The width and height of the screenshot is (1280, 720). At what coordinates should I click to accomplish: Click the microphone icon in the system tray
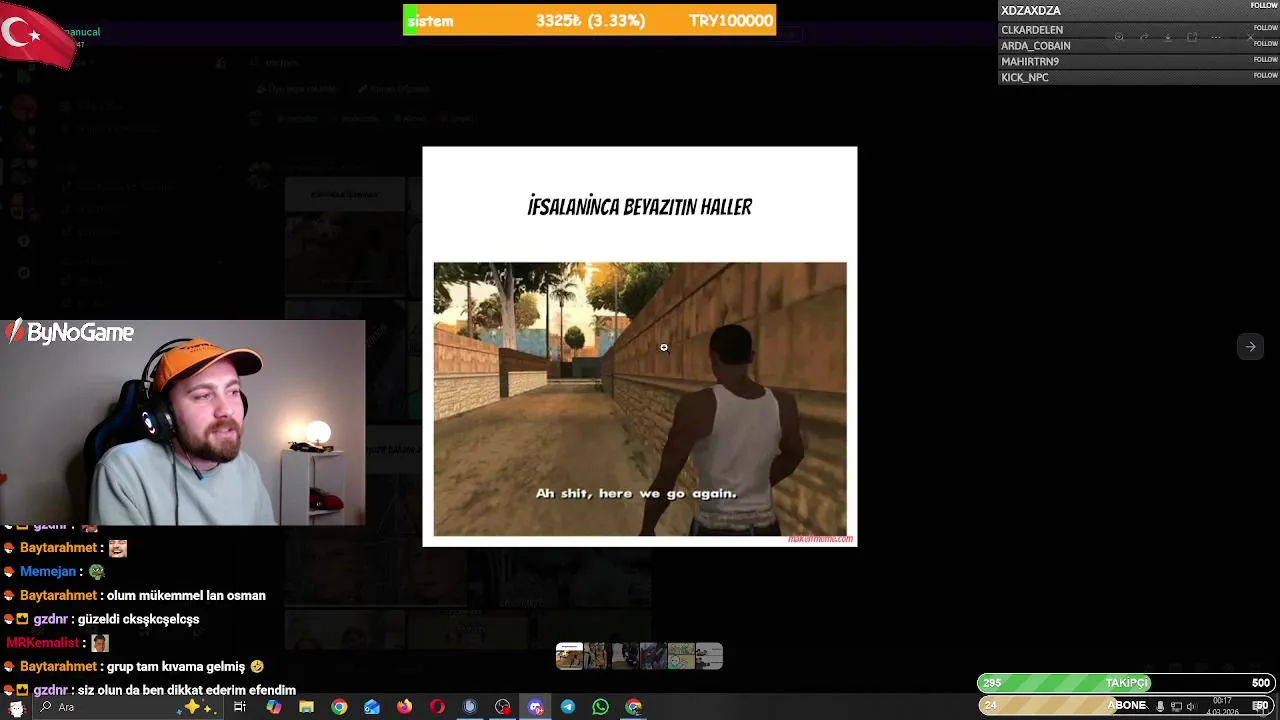(1160, 707)
